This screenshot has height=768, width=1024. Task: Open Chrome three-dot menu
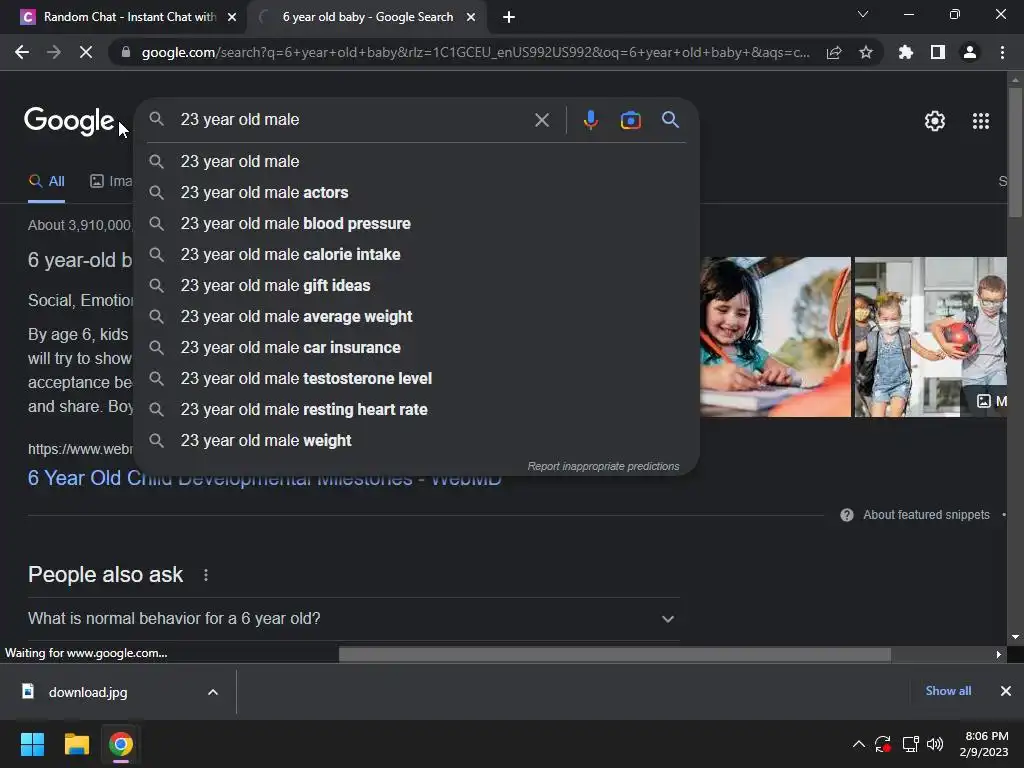1002,52
